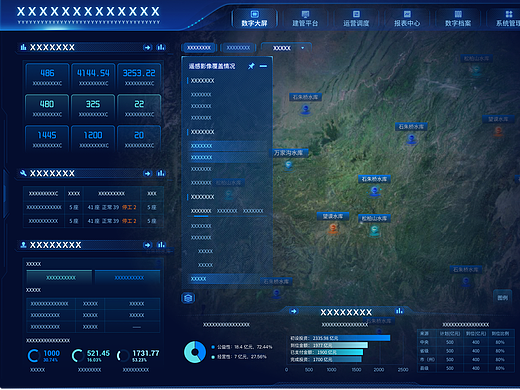The width and height of the screenshot is (520, 390).
Task: Click the teal 松柏山水库 marker beside the orange pin
Action: coord(374,230)
